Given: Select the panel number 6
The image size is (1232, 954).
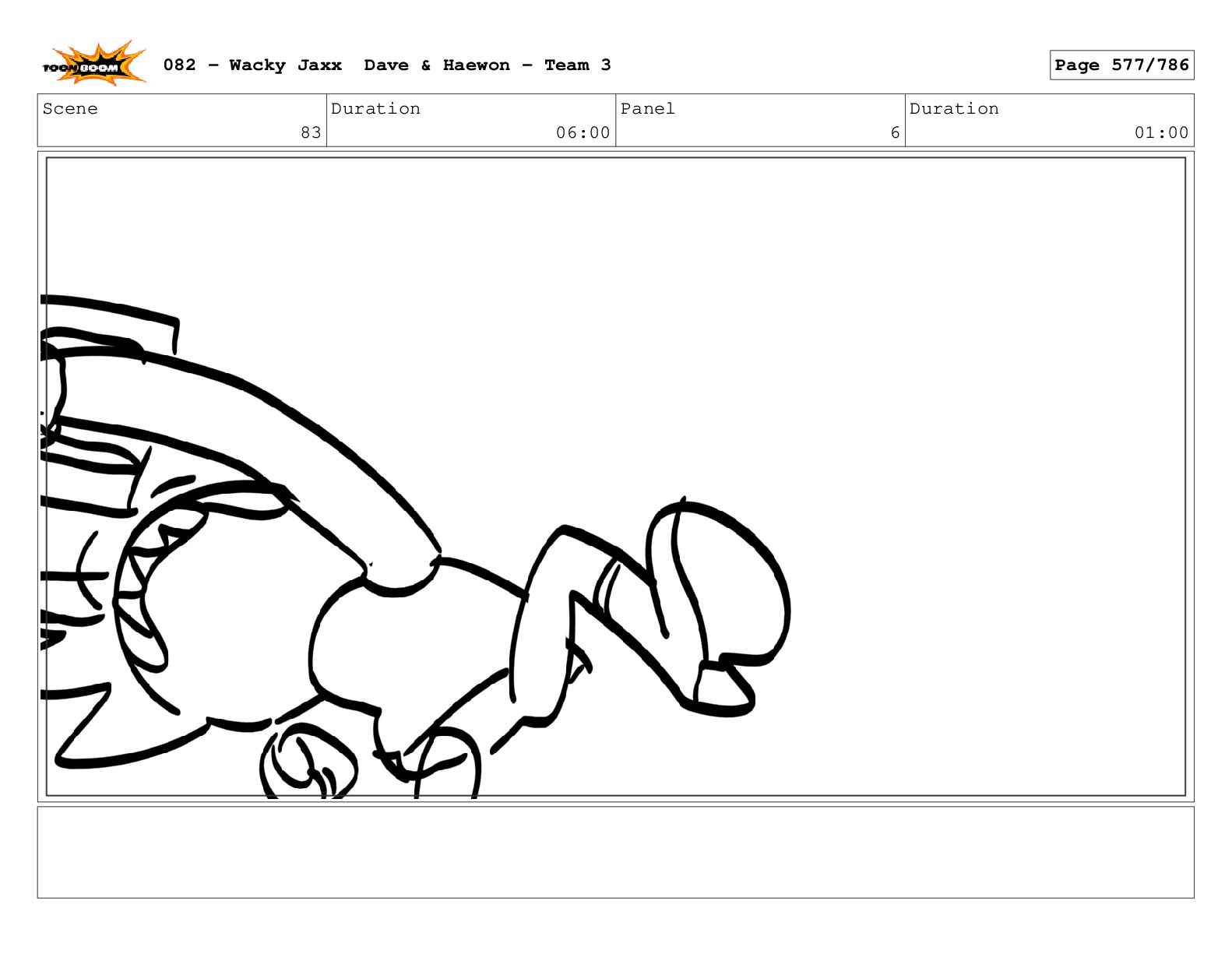Looking at the screenshot, I should [895, 132].
